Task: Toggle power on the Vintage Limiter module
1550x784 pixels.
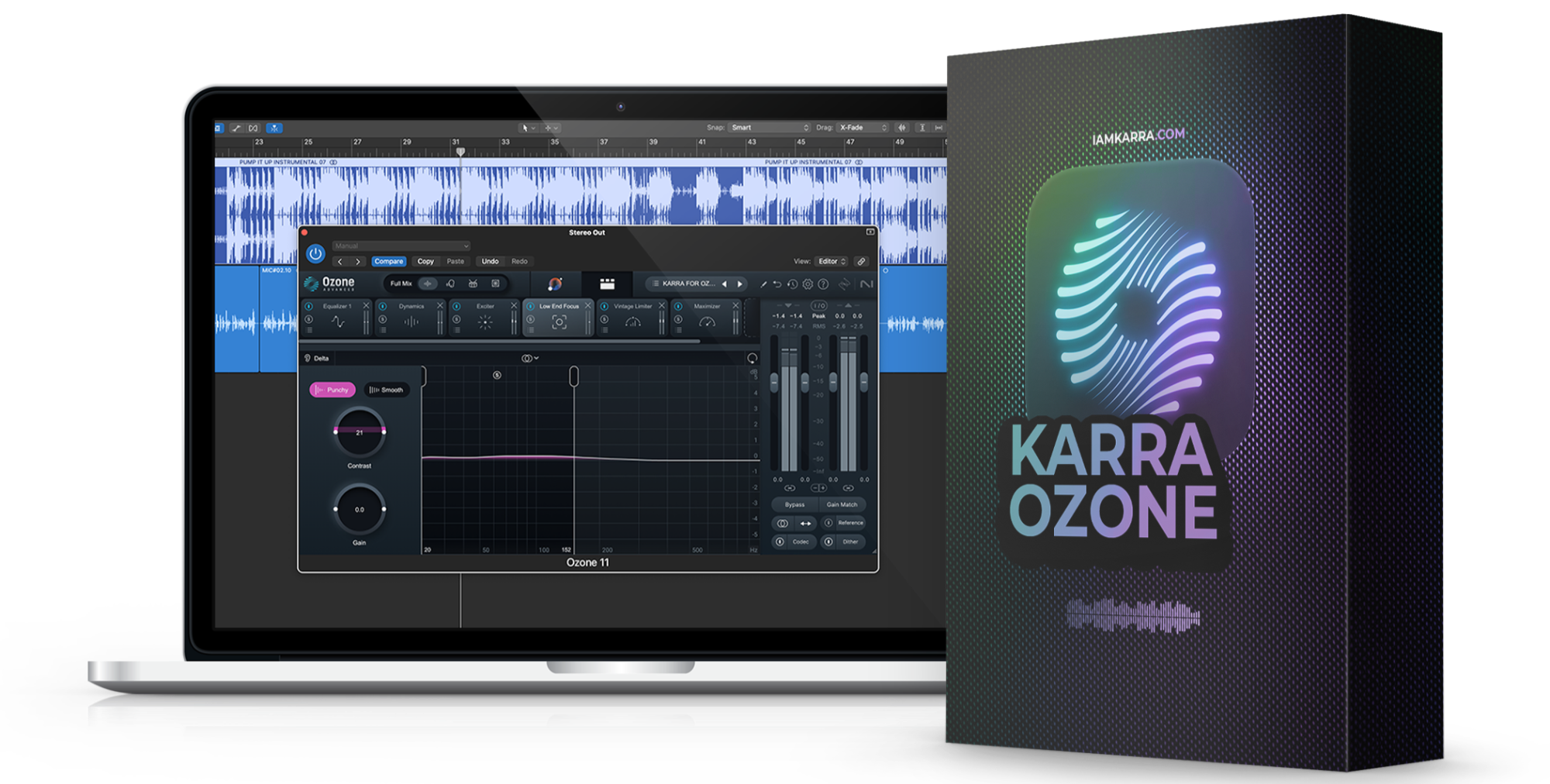Action: pyautogui.click(x=604, y=306)
